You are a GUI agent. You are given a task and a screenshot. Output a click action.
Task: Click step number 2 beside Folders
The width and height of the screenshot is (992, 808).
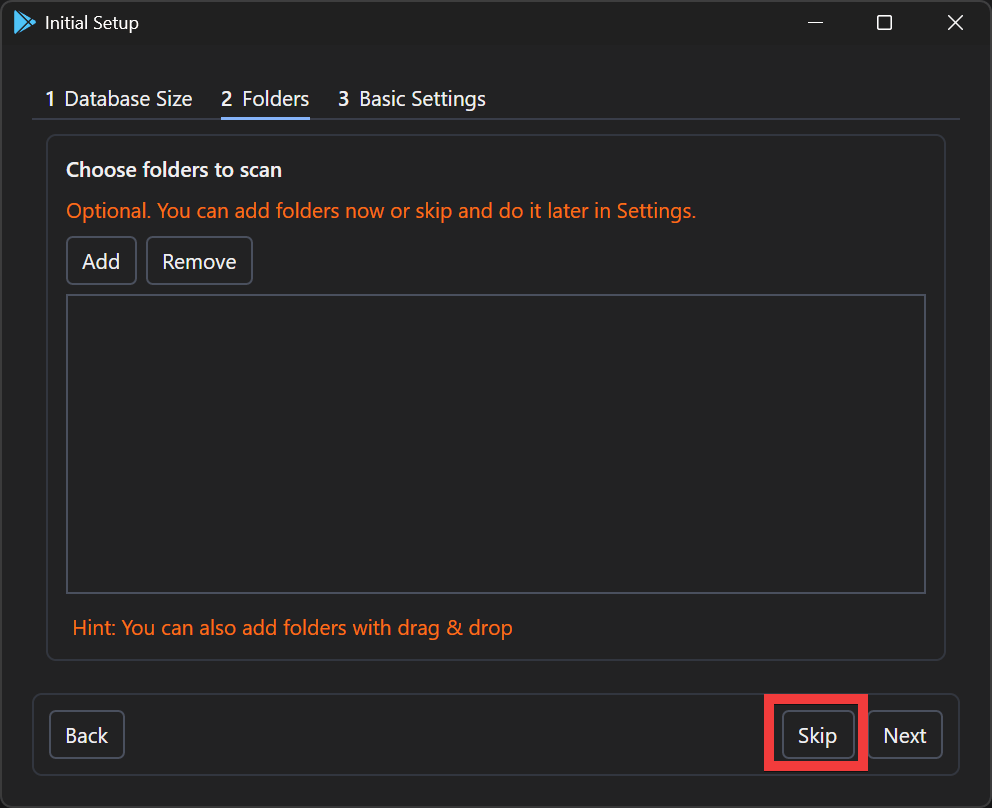(227, 99)
